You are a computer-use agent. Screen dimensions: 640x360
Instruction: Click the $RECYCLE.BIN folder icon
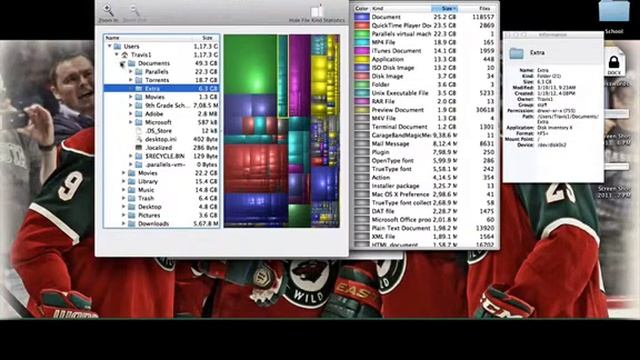pos(139,156)
